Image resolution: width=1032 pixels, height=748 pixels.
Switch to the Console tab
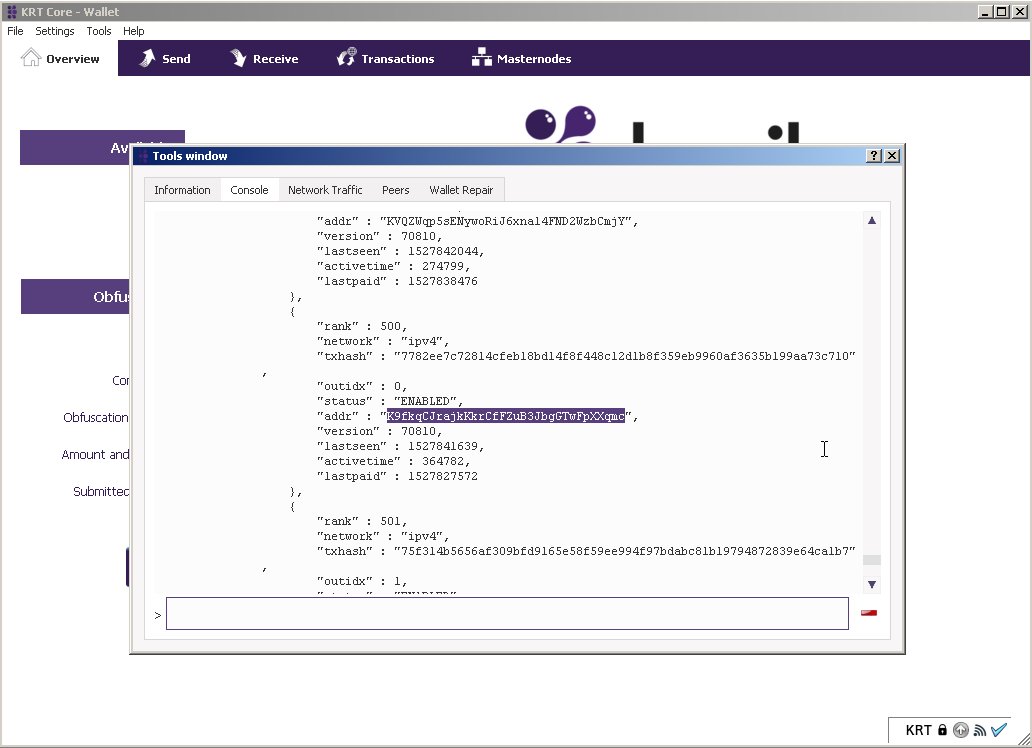(249, 190)
